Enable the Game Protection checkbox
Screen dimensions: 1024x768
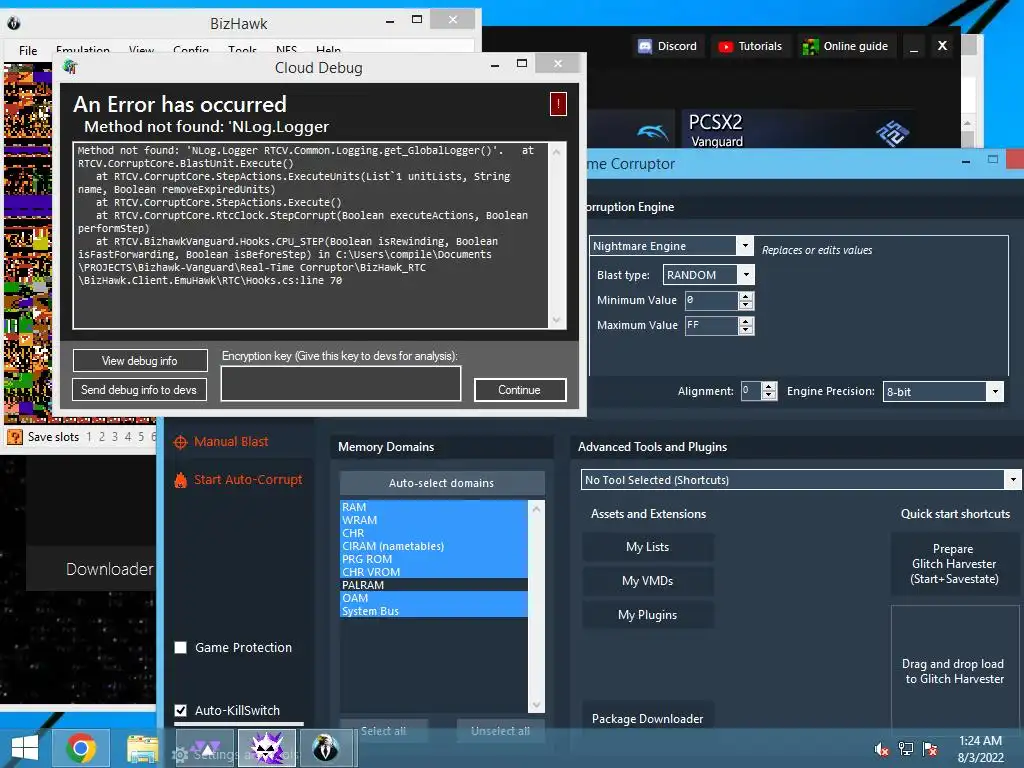181,647
